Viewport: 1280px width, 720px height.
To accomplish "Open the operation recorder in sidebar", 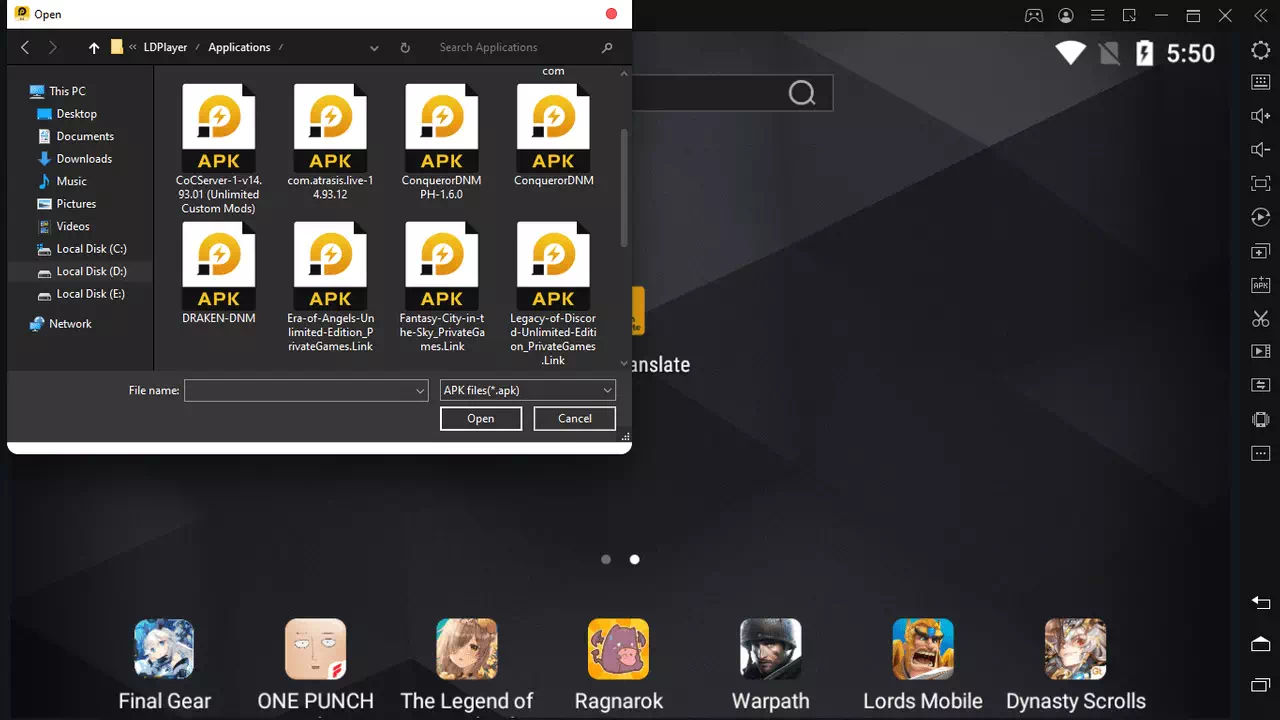I will pyautogui.click(x=1260, y=217).
